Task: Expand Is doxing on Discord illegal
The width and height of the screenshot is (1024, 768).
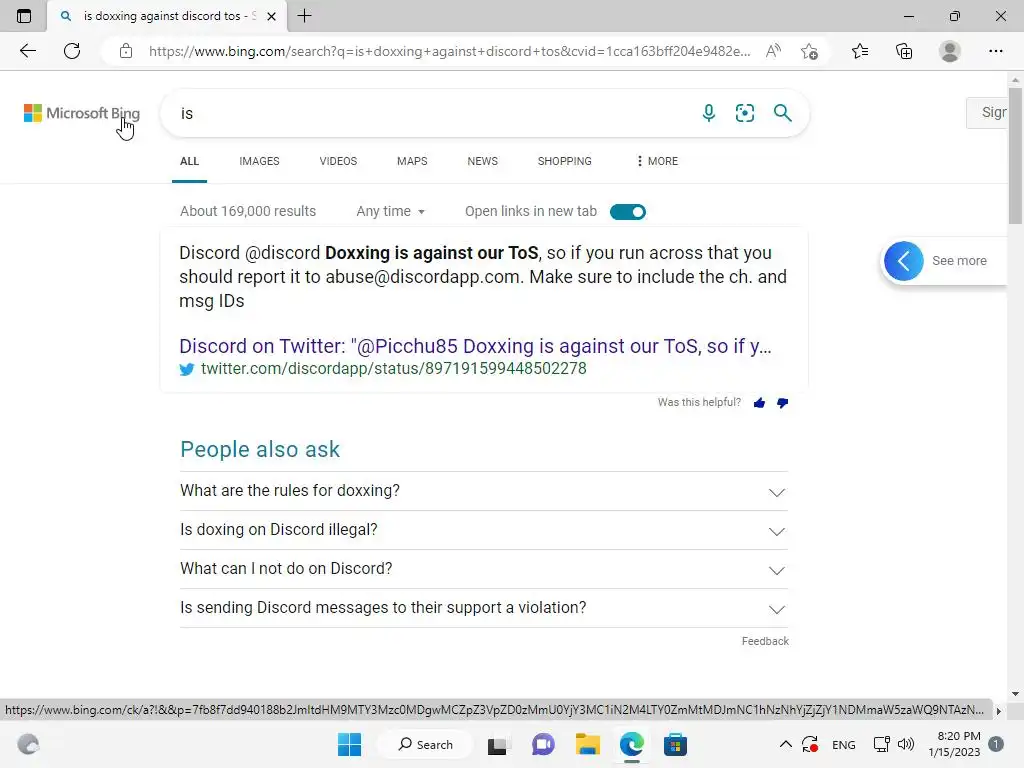Action: click(x=484, y=530)
